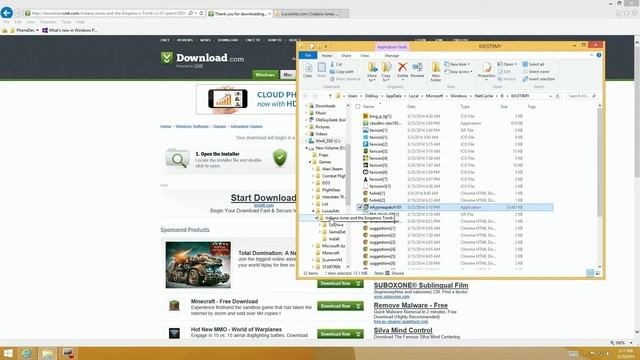Screen dimensions: 640x360
Task: Click Select none in the ribbon
Action: 536,72
